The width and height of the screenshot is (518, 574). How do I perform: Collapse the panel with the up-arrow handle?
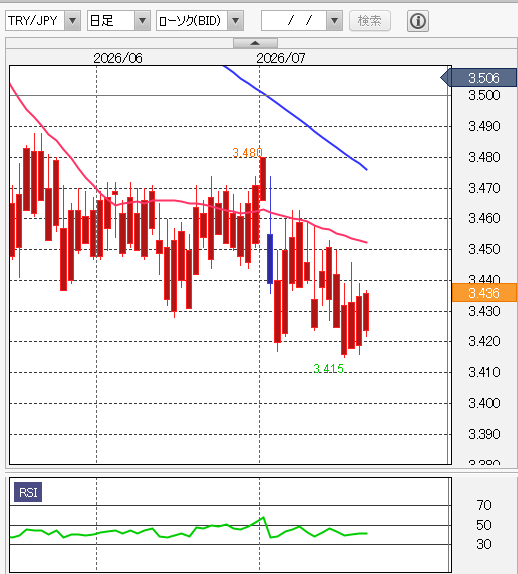(255, 43)
